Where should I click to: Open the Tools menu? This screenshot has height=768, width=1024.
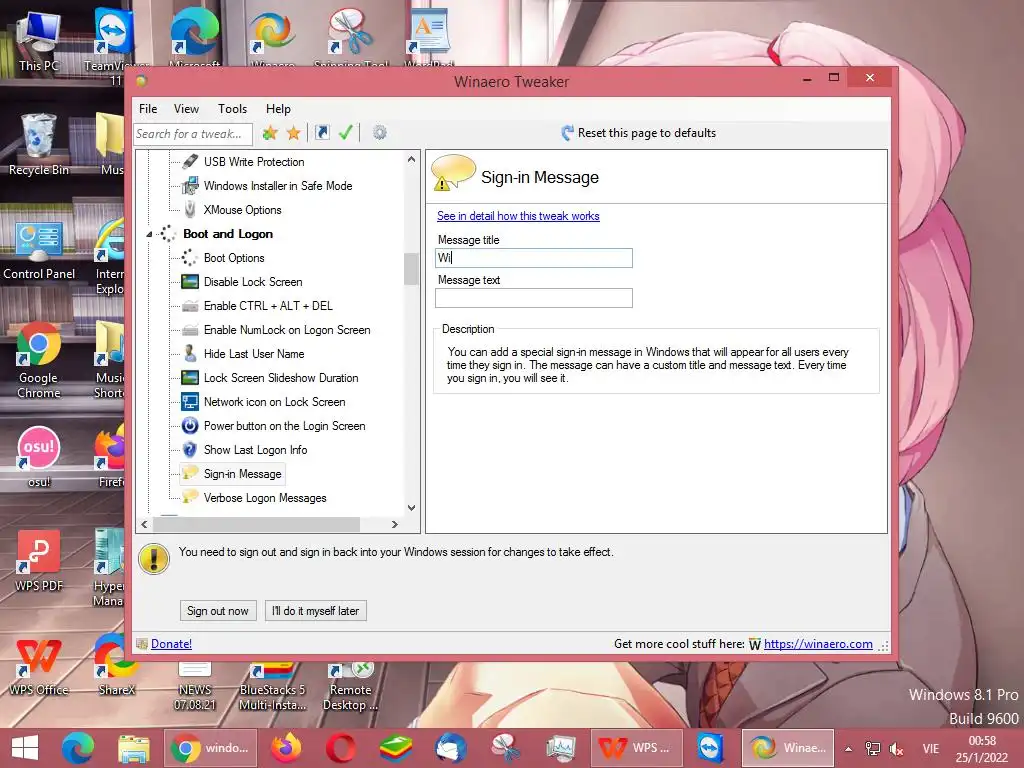tap(232, 109)
